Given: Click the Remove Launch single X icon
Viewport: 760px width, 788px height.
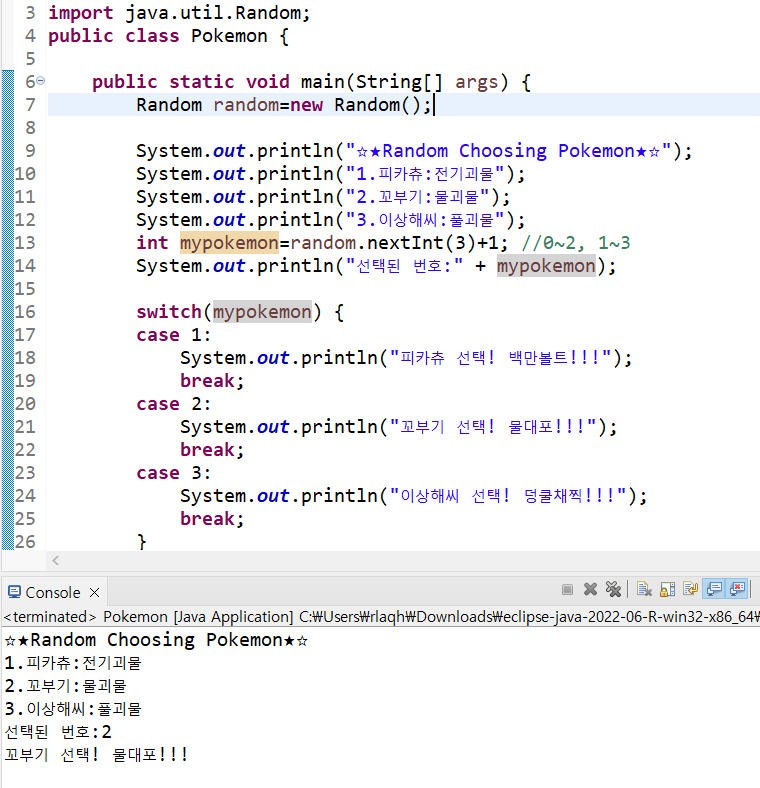Looking at the screenshot, I should coord(591,589).
